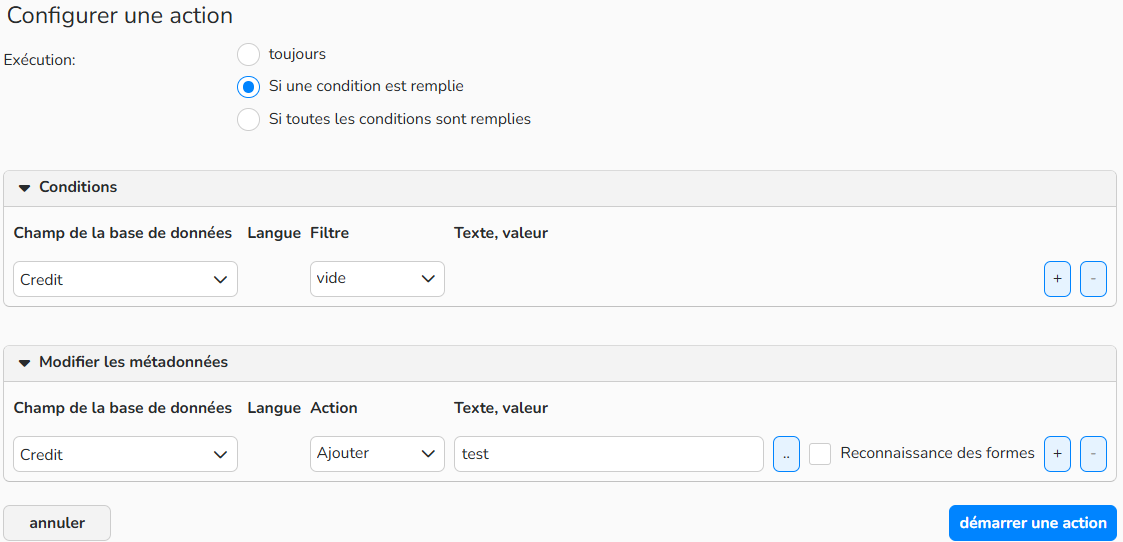Add a metadata row with plus button
1123x542 pixels.
coord(1057,454)
